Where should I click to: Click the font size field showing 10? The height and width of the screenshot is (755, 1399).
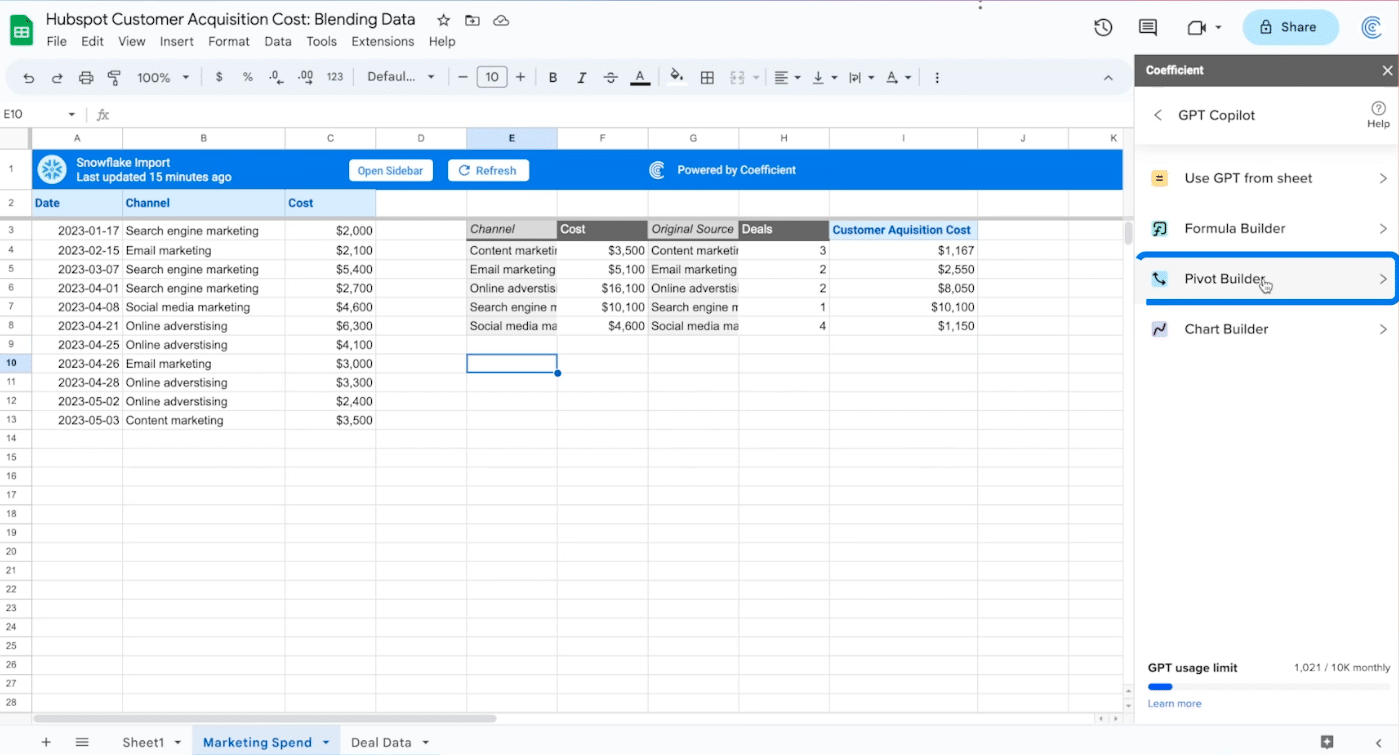(491, 77)
